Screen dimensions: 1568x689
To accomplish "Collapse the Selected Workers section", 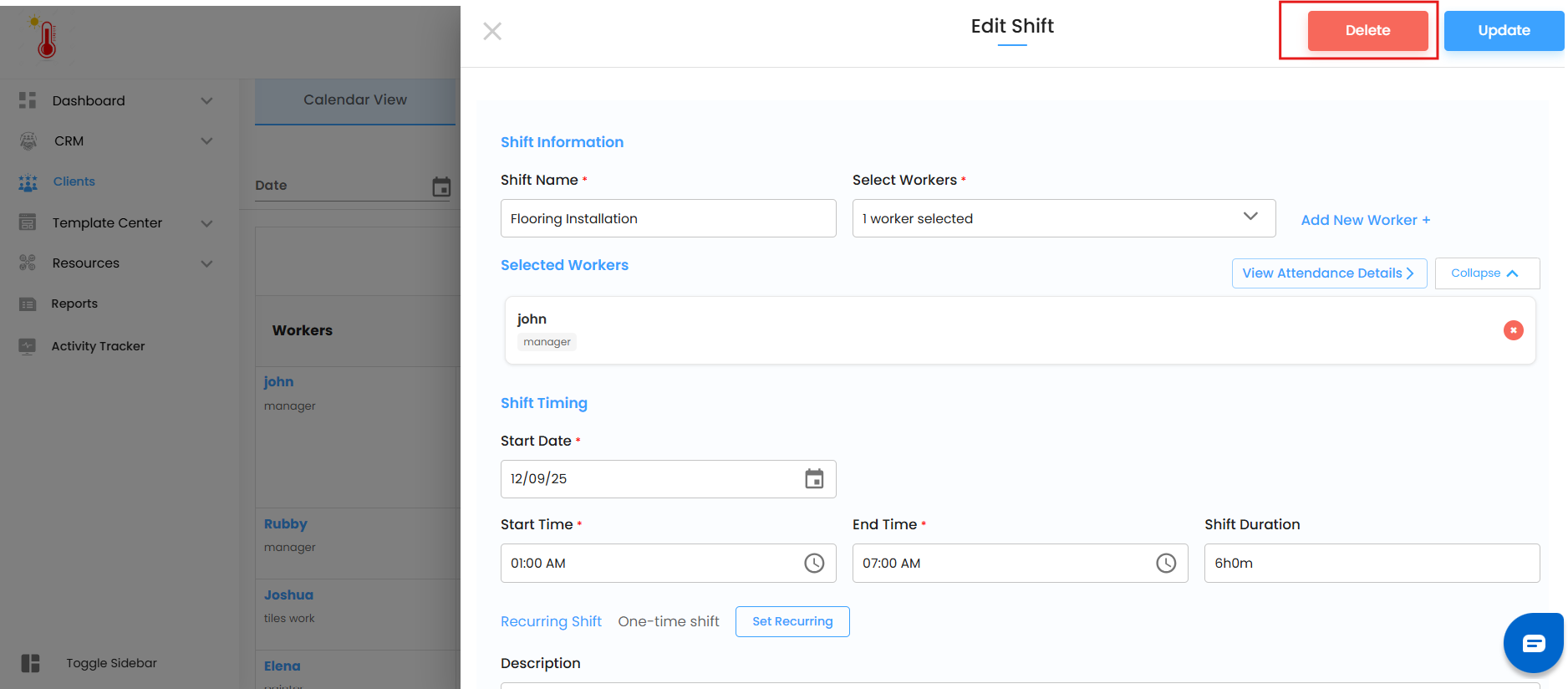I will click(1486, 273).
